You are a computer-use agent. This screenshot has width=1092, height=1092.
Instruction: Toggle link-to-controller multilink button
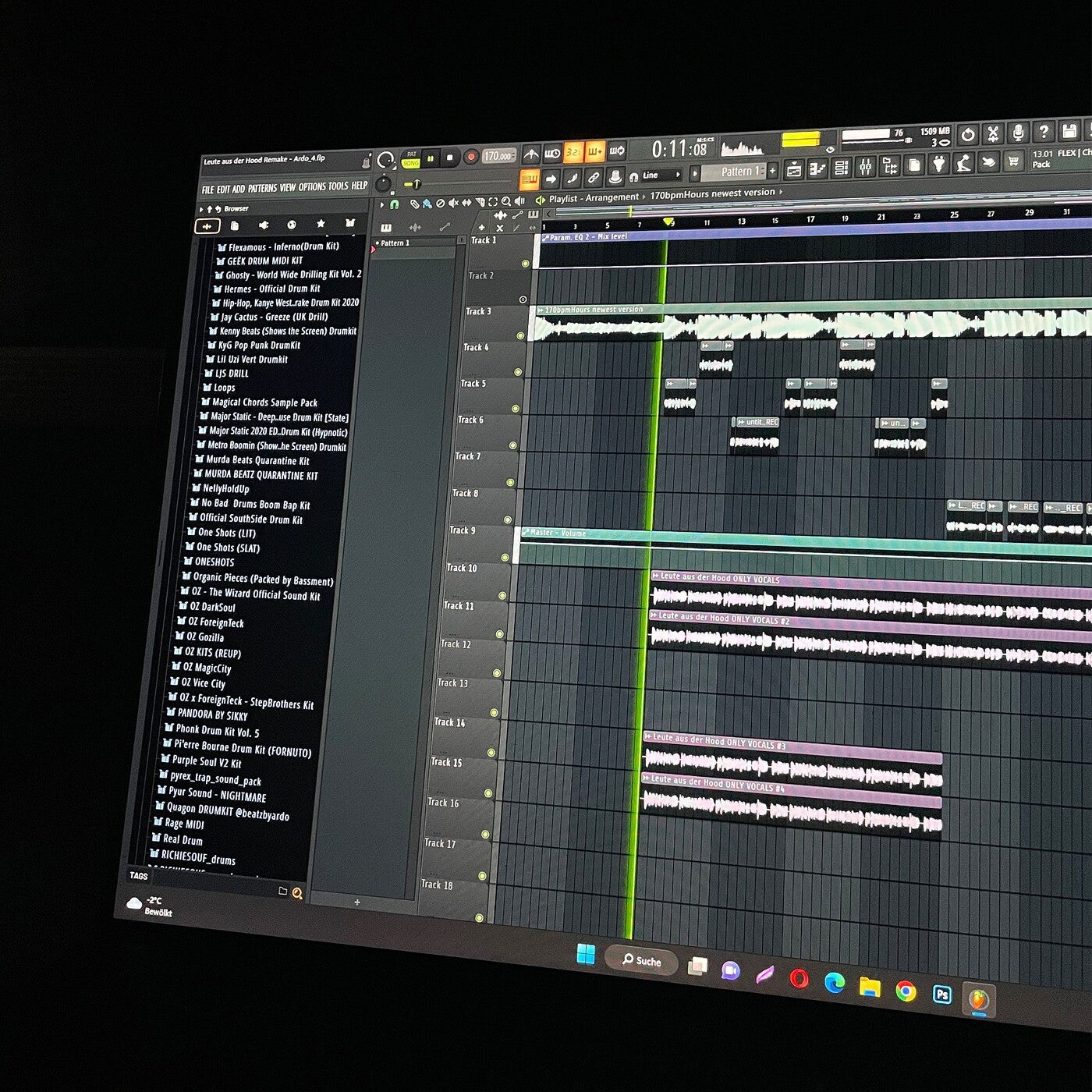coord(594,178)
